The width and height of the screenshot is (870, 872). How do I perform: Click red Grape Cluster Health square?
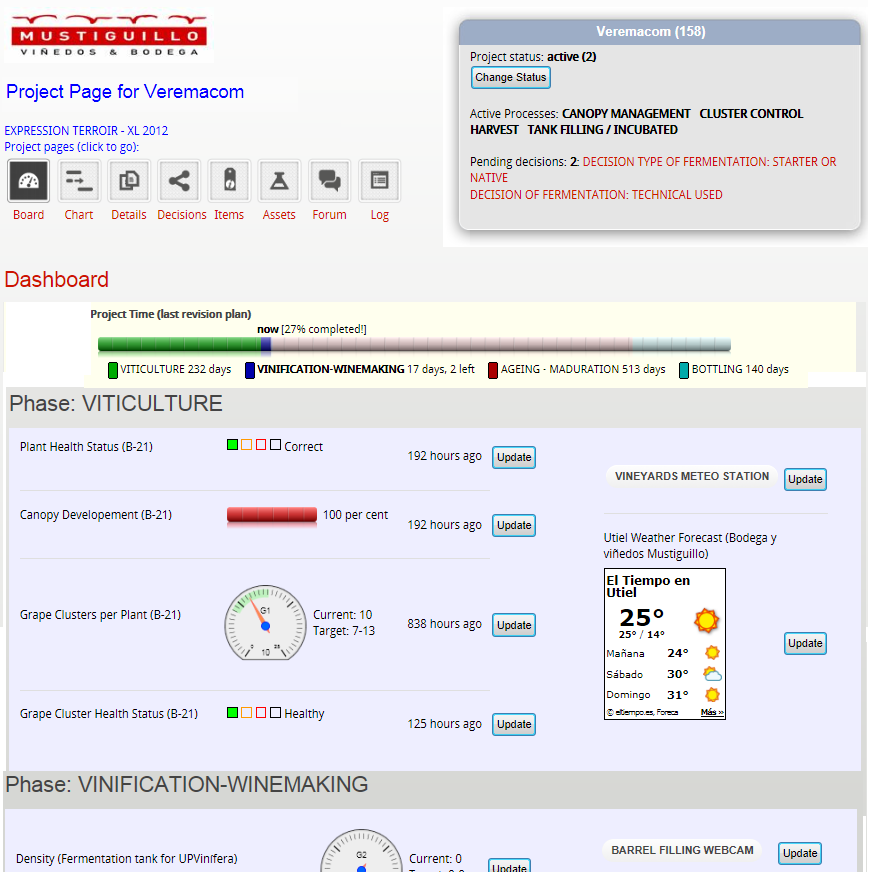pos(261,712)
